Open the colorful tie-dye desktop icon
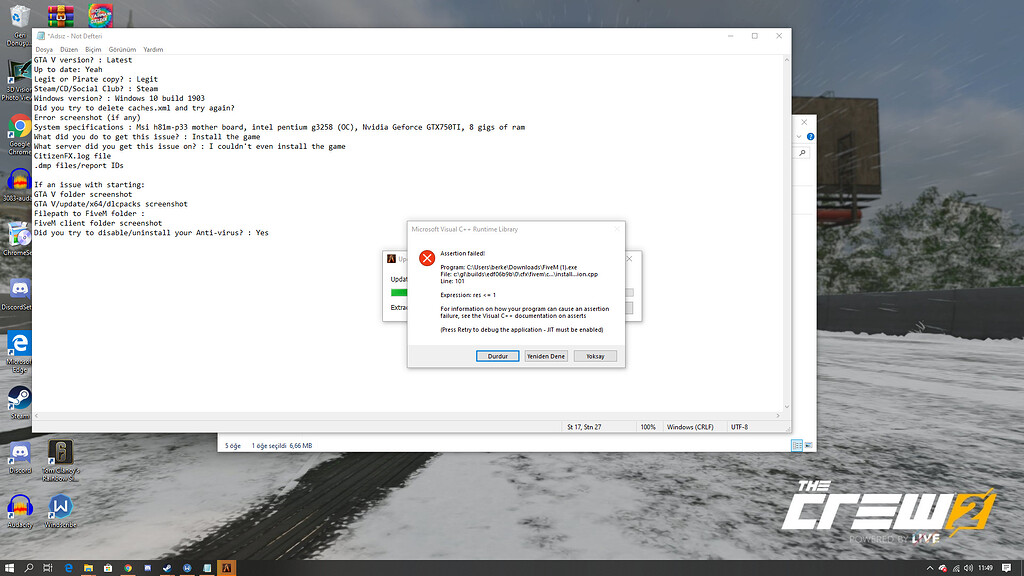 [x=101, y=15]
